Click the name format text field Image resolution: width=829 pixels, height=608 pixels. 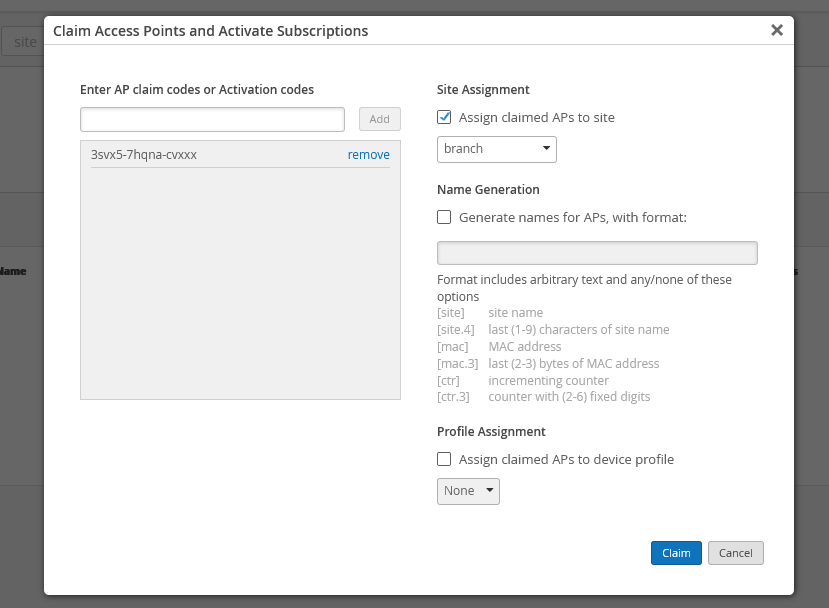click(x=597, y=252)
